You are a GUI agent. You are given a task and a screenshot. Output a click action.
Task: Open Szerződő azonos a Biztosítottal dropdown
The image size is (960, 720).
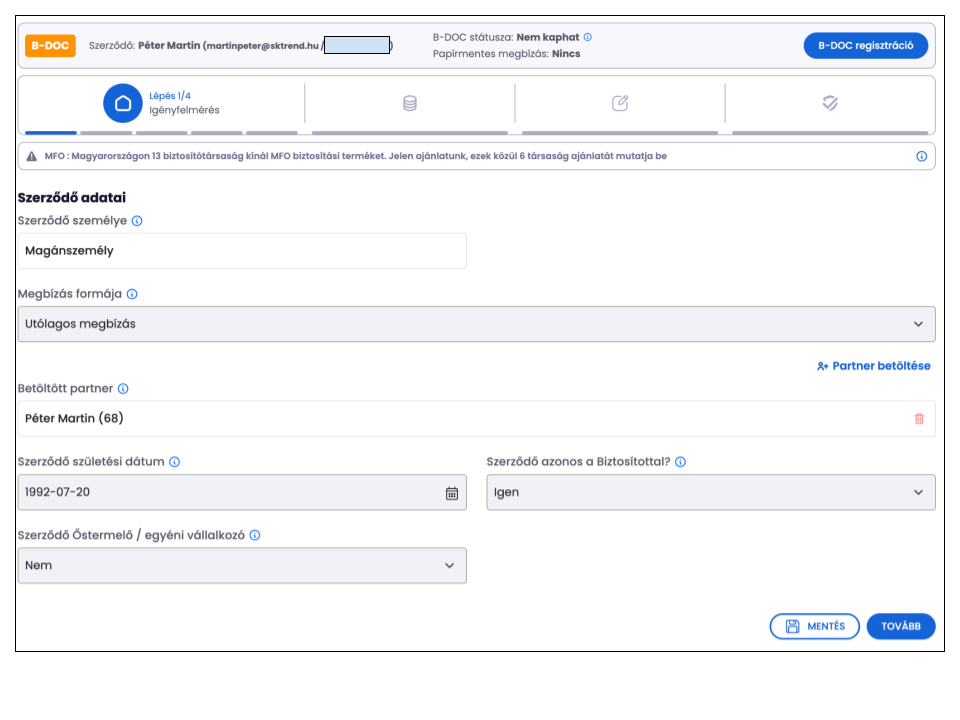click(x=710, y=492)
